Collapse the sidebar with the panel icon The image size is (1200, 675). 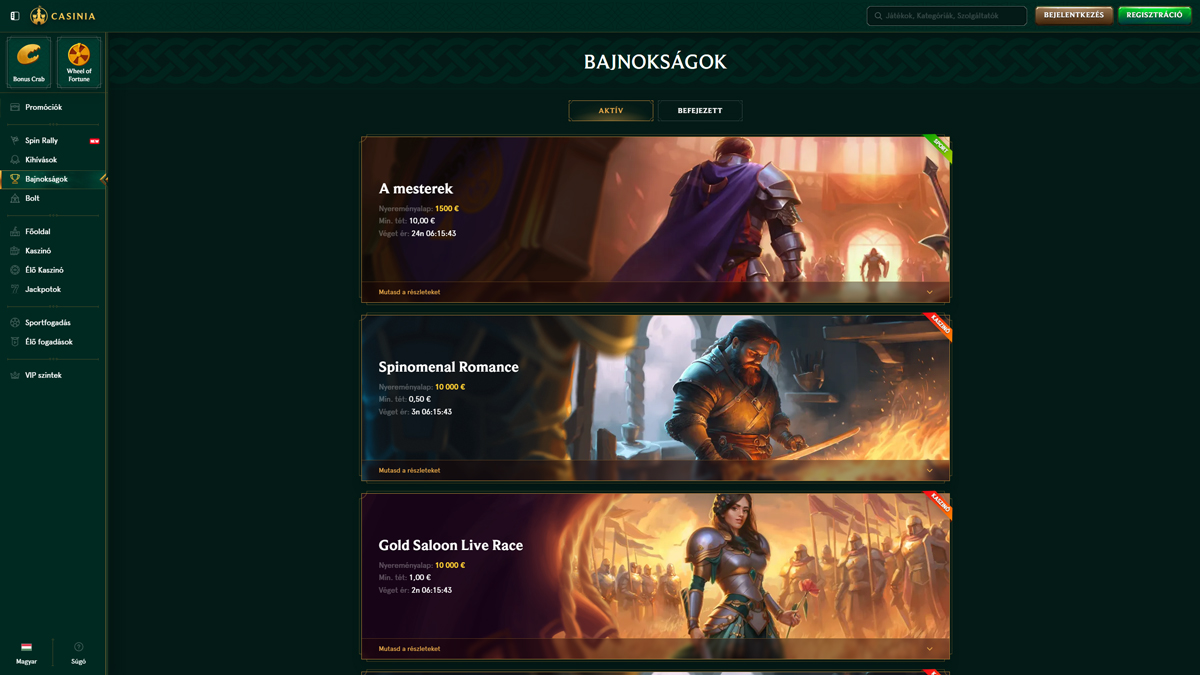coord(15,16)
